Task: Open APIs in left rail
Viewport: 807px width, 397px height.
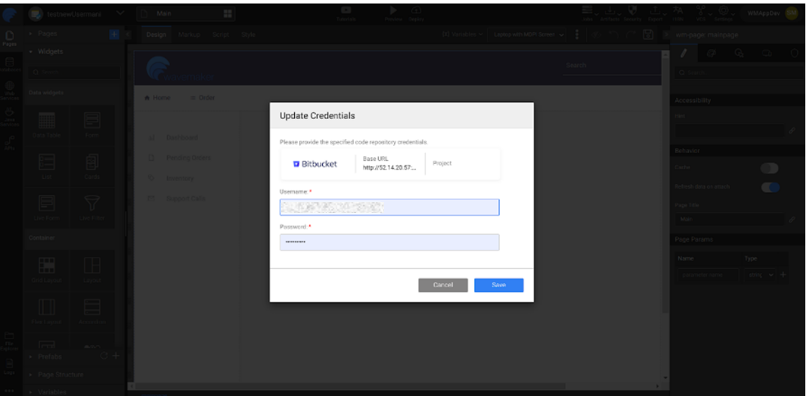Action: pyautogui.click(x=9, y=143)
